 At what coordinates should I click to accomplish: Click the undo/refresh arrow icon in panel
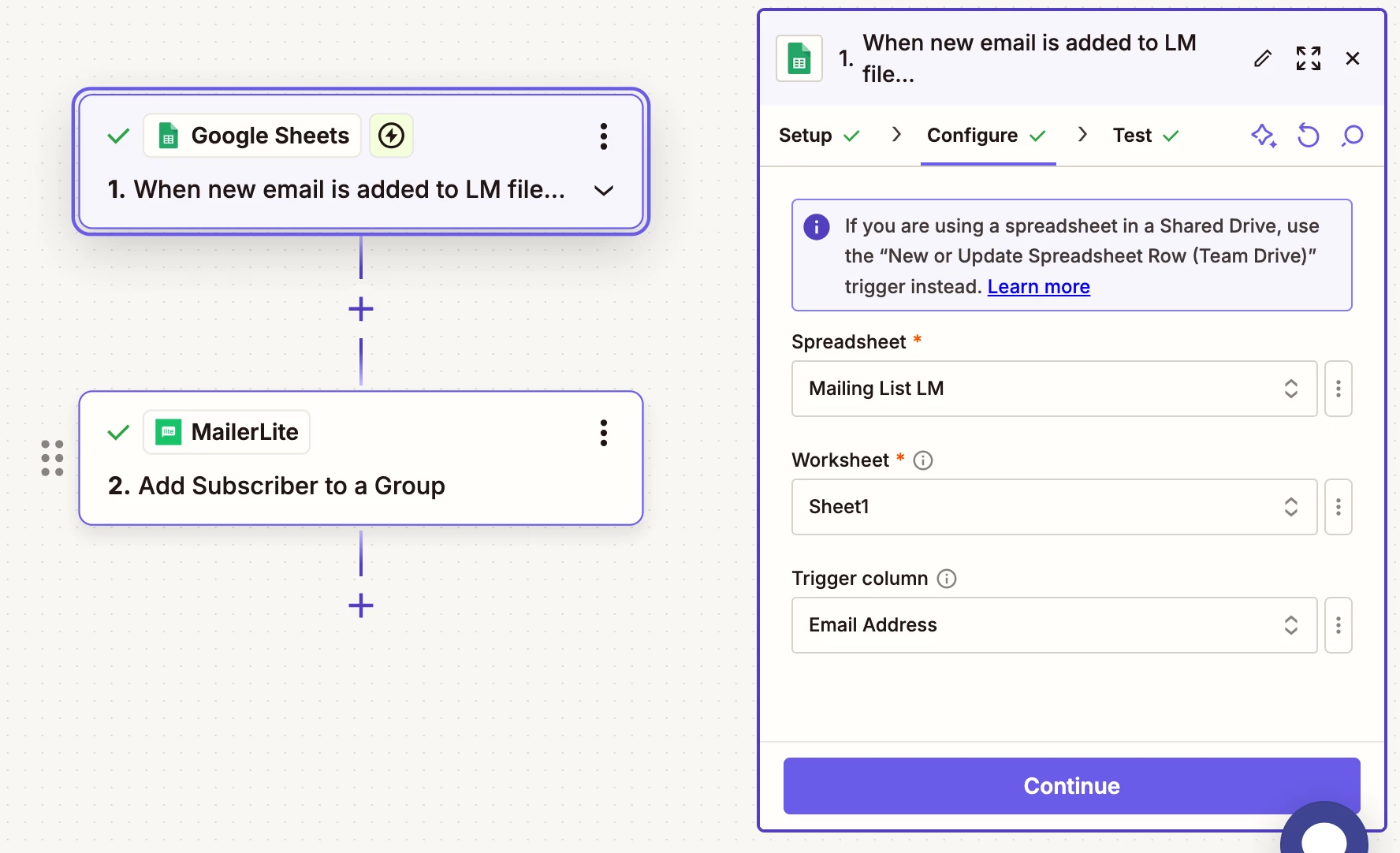(x=1309, y=136)
